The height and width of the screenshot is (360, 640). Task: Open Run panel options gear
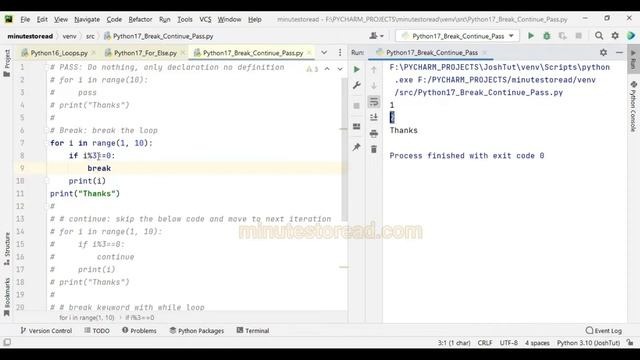click(x=603, y=52)
